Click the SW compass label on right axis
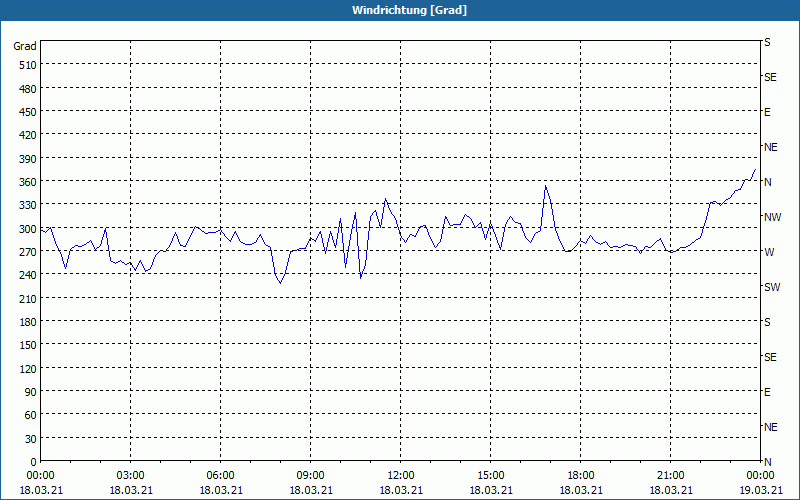This screenshot has width=800, height=500. pos(772,287)
